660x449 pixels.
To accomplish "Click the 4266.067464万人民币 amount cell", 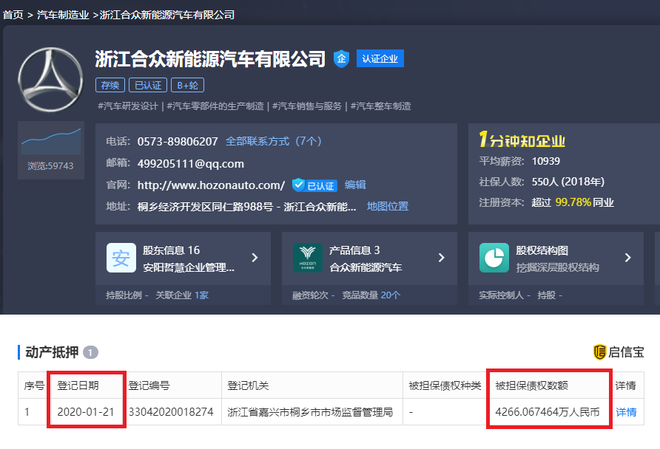I will coord(548,412).
